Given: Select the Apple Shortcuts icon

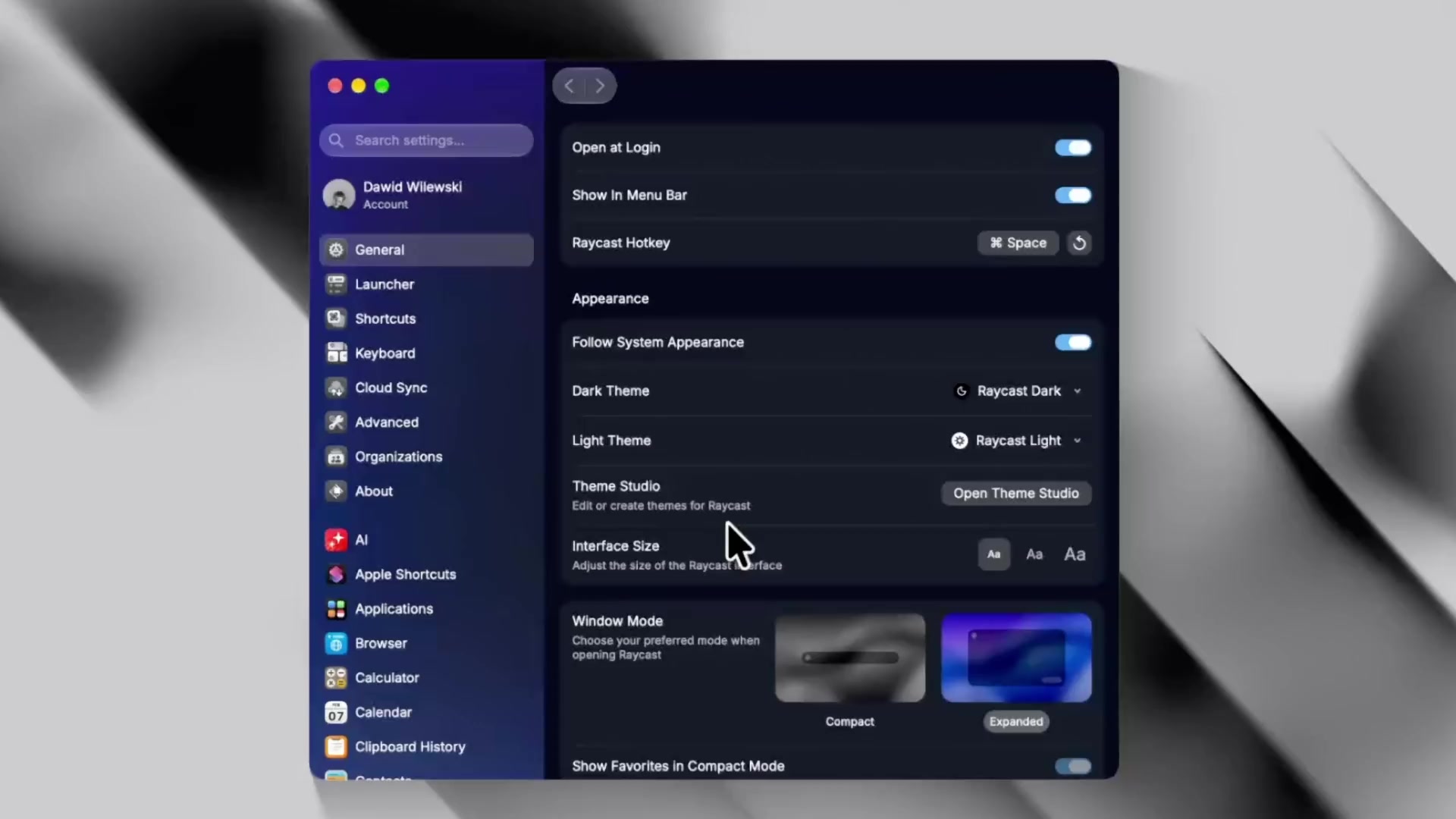Looking at the screenshot, I should click(x=336, y=574).
